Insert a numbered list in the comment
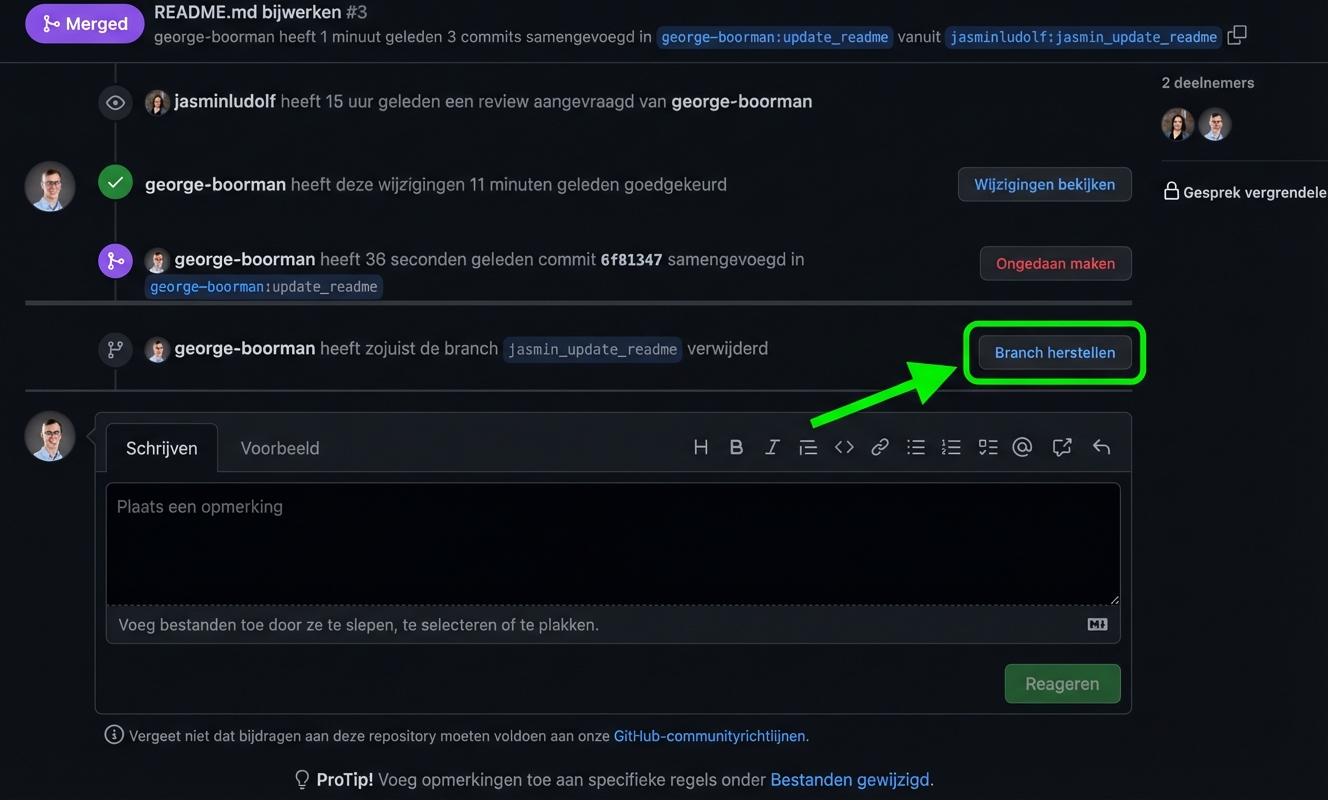 (951, 447)
